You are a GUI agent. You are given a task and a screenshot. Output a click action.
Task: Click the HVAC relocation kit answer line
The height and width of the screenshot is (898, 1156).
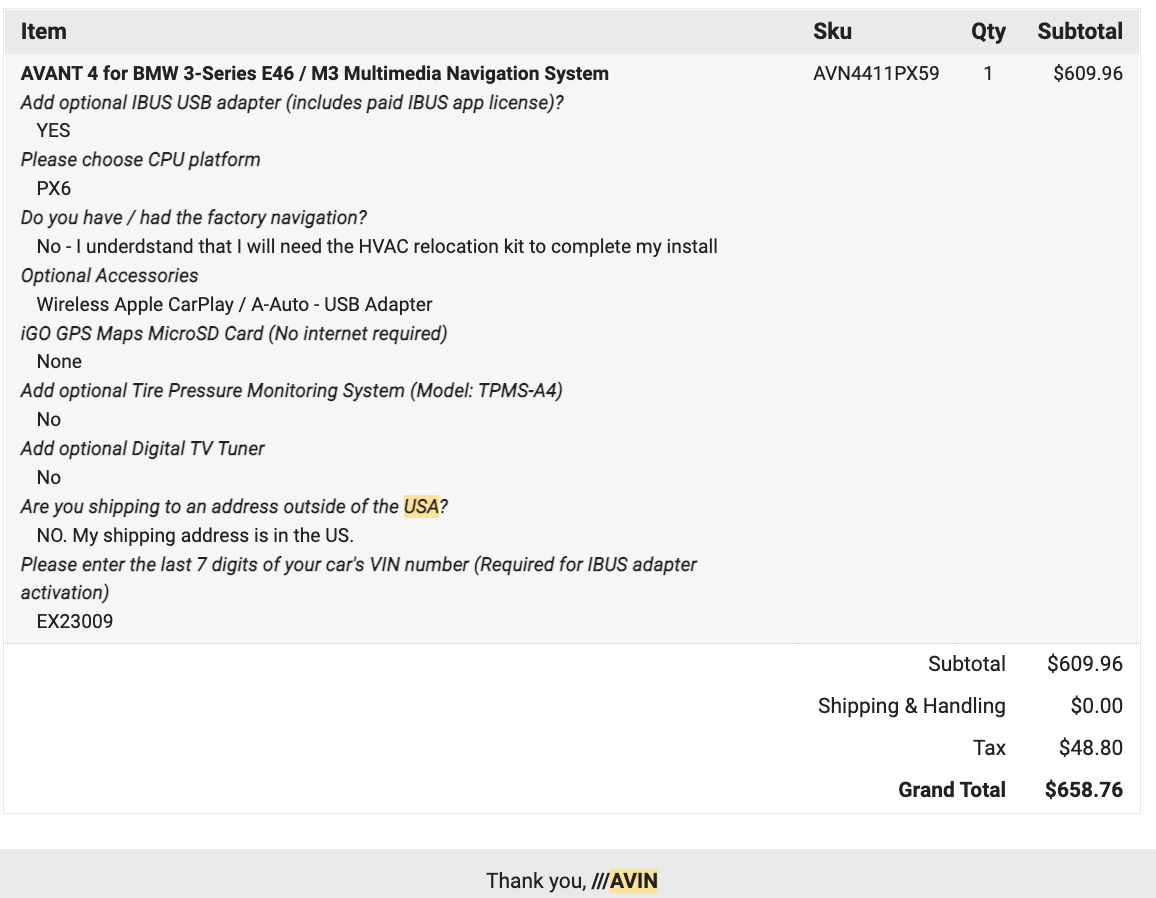(377, 246)
